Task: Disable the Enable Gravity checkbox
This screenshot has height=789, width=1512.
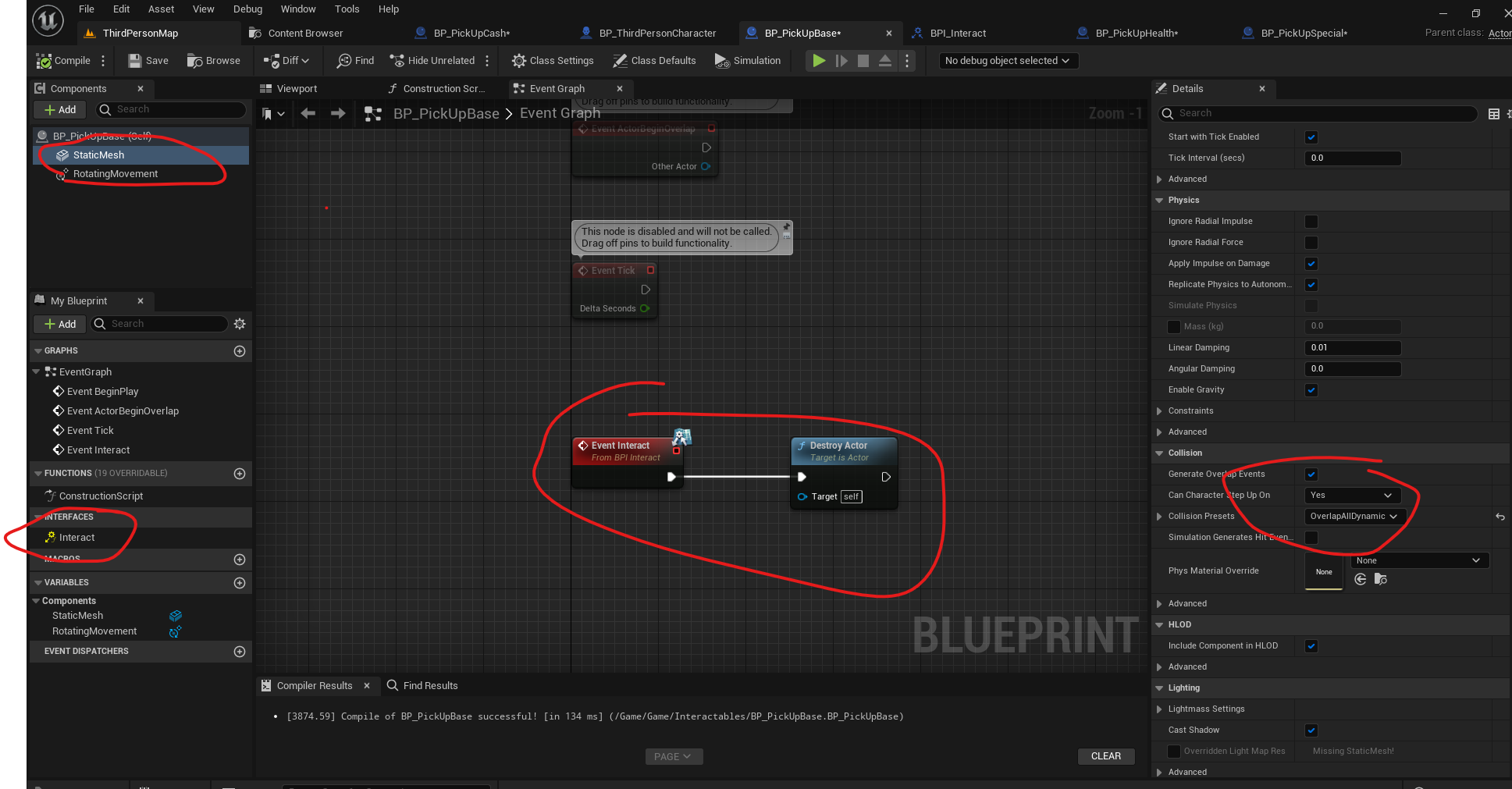Action: [x=1311, y=390]
